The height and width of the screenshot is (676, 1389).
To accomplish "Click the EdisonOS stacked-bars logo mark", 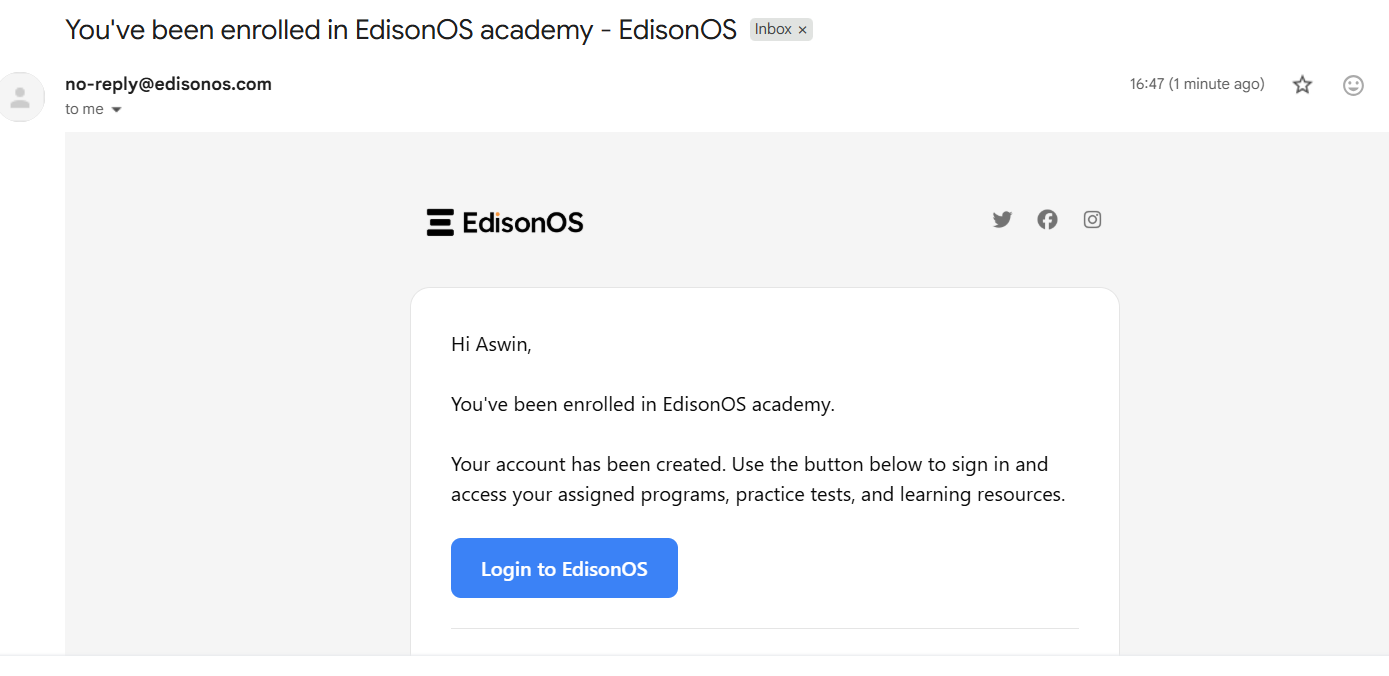I will coord(440,222).
